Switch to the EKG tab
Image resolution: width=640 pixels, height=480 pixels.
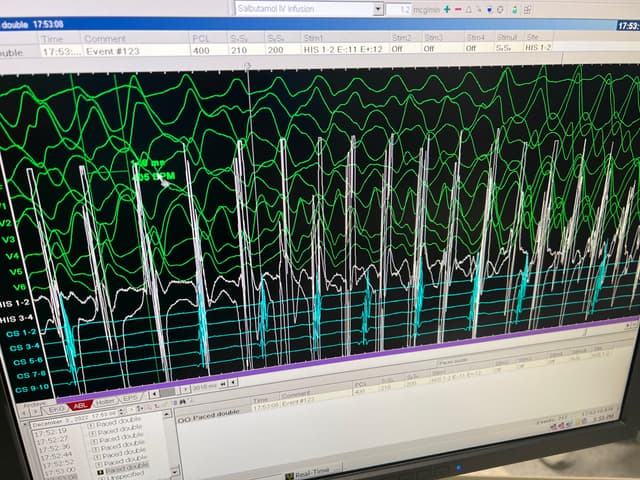click(x=56, y=409)
